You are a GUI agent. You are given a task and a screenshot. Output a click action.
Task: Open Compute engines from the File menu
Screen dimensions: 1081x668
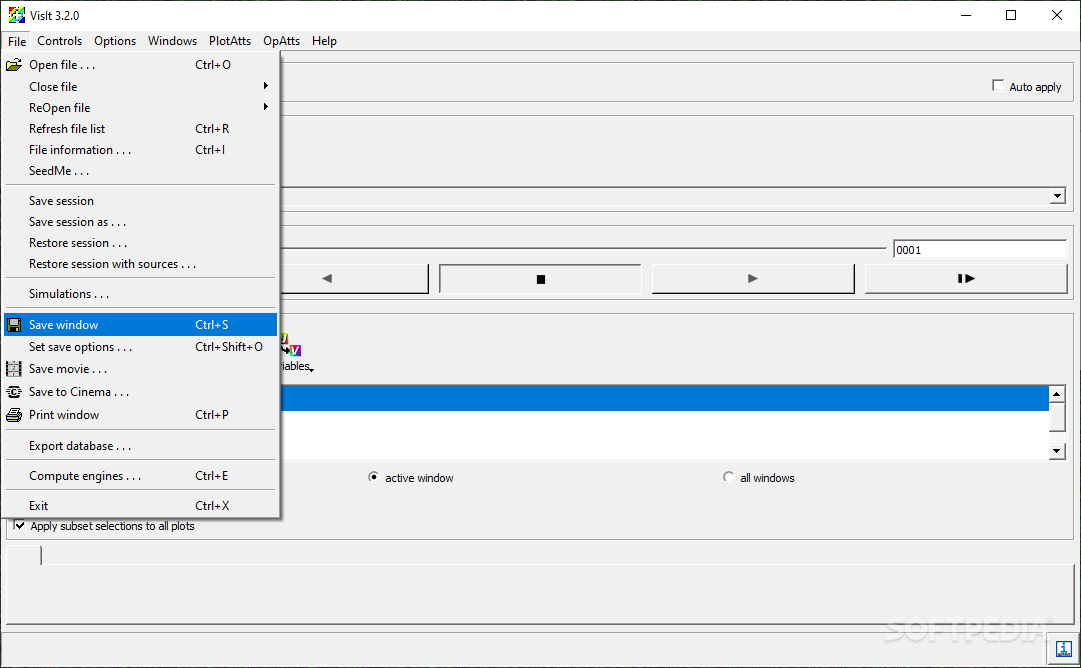[141, 476]
